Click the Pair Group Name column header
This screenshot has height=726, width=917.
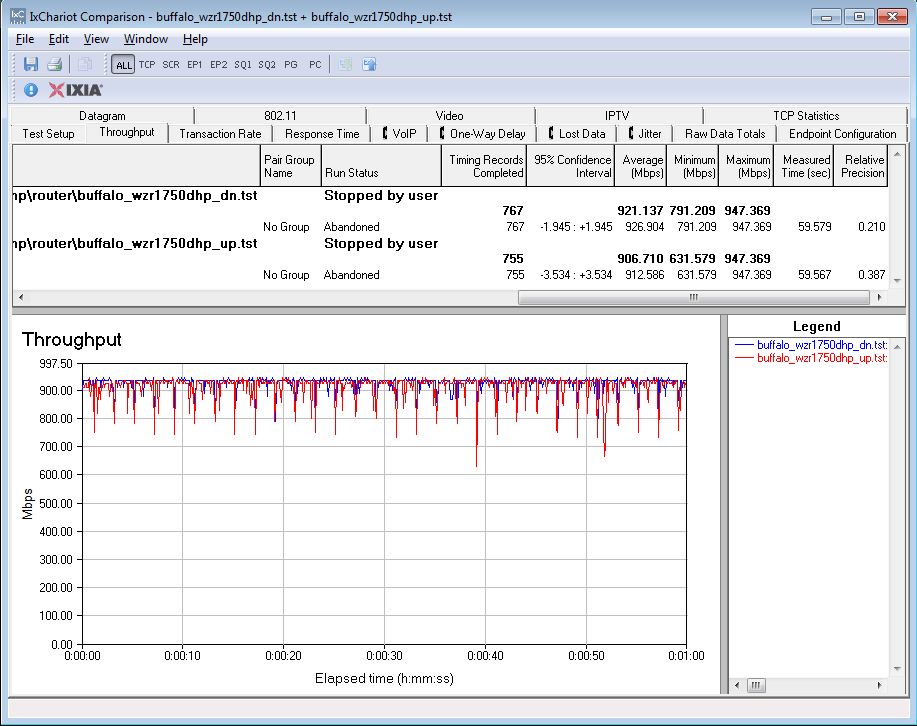pos(291,166)
